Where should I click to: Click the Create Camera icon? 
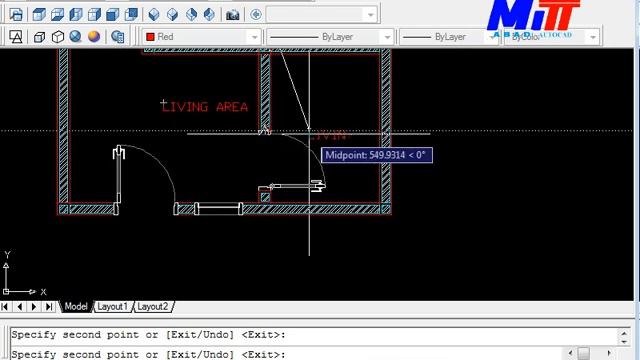[233, 15]
